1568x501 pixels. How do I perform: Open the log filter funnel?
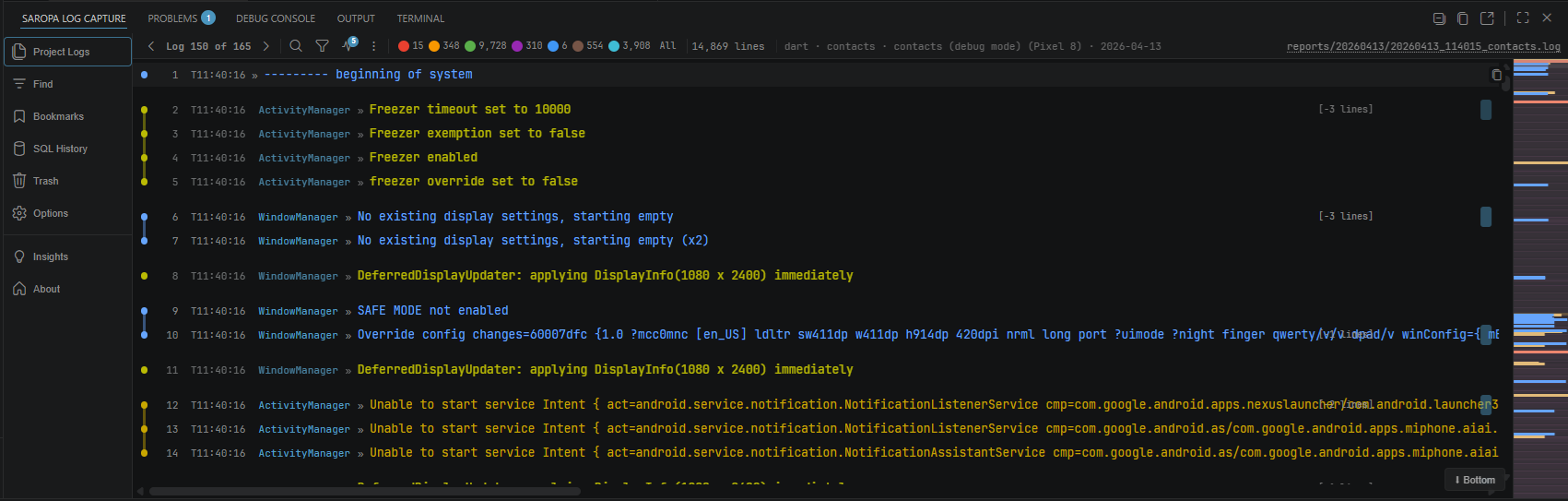323,46
